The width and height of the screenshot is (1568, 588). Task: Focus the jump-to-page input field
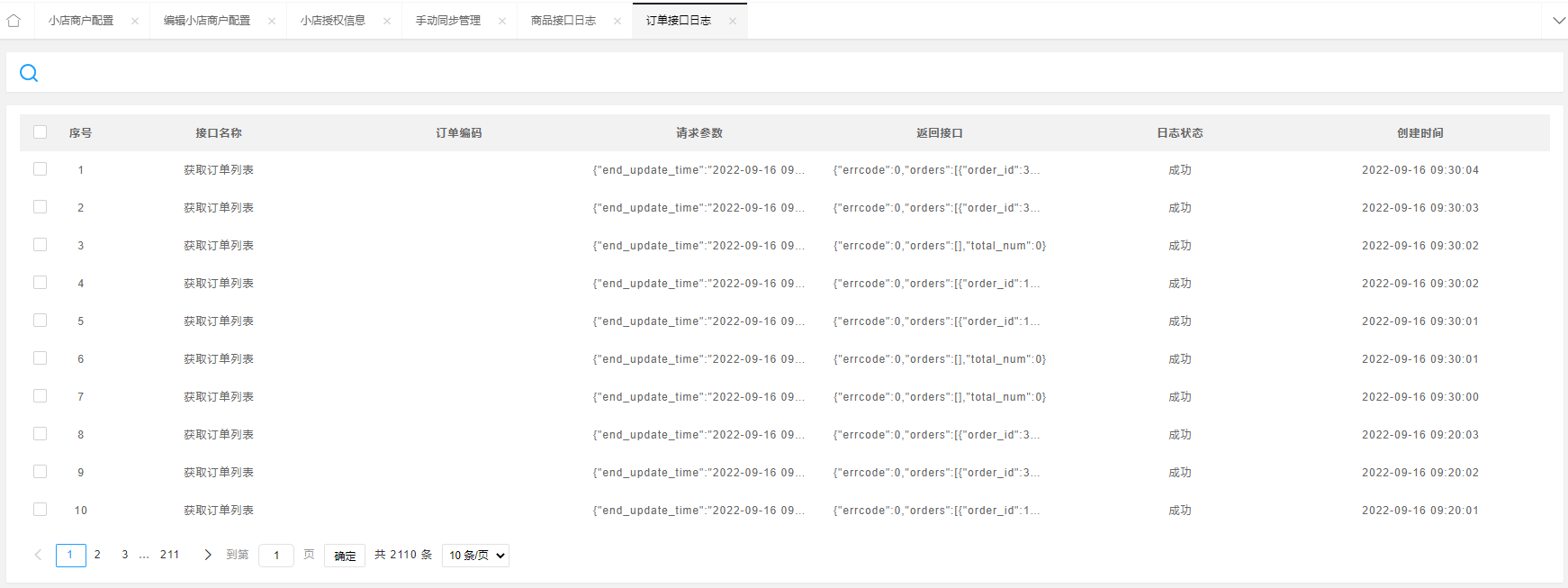pyautogui.click(x=276, y=556)
